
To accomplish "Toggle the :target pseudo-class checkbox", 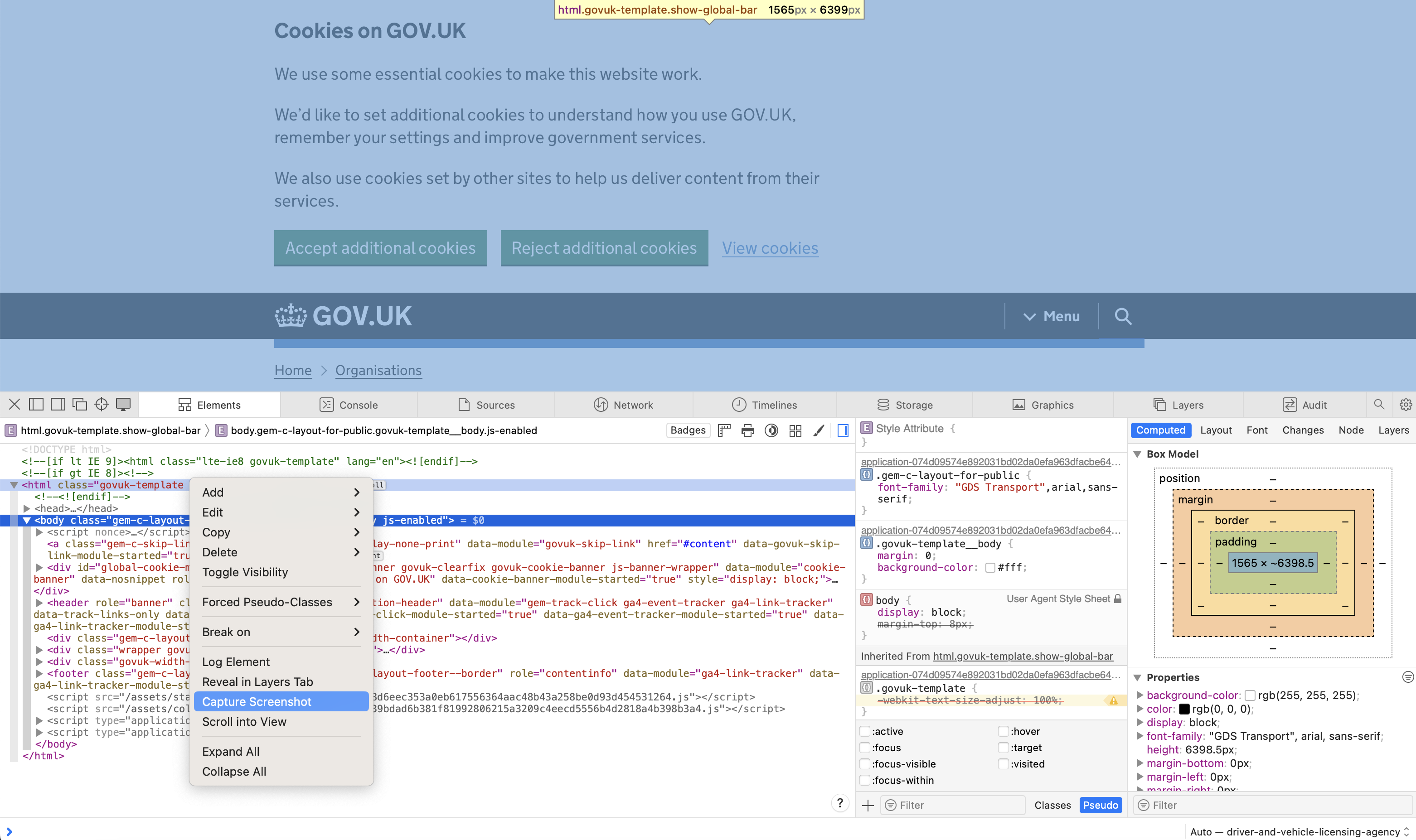I will click(1003, 748).
